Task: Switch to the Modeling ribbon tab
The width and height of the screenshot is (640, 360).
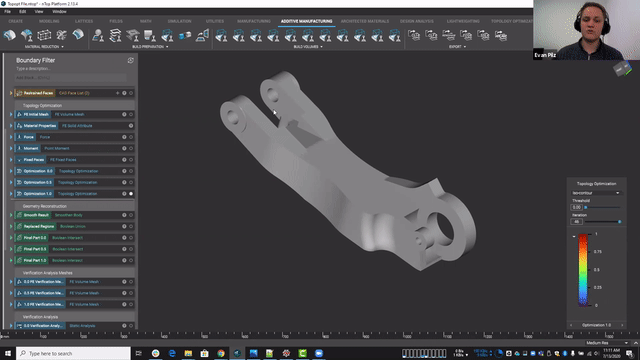Action: pos(49,21)
